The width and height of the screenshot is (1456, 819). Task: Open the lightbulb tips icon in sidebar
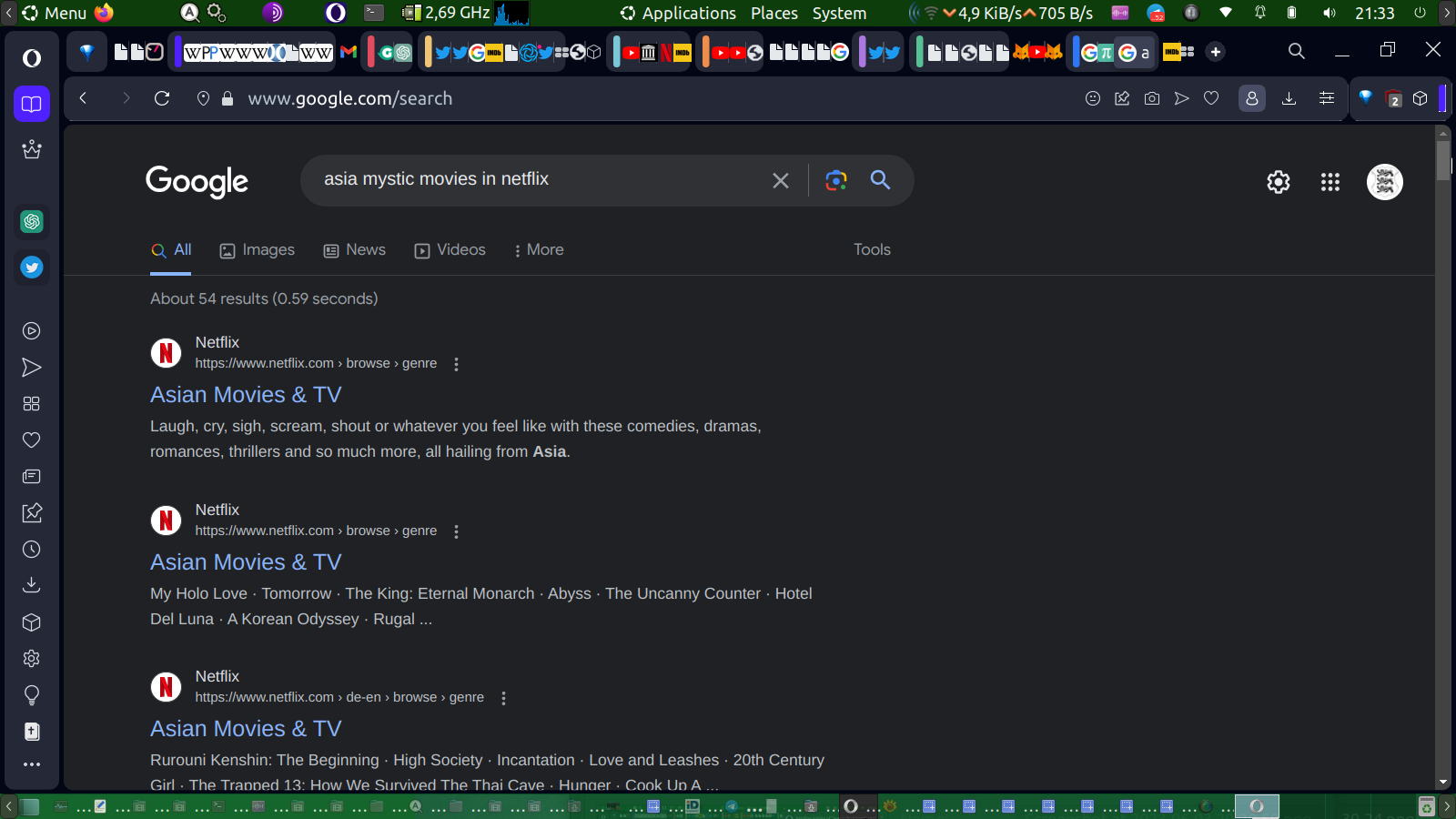pyautogui.click(x=32, y=695)
